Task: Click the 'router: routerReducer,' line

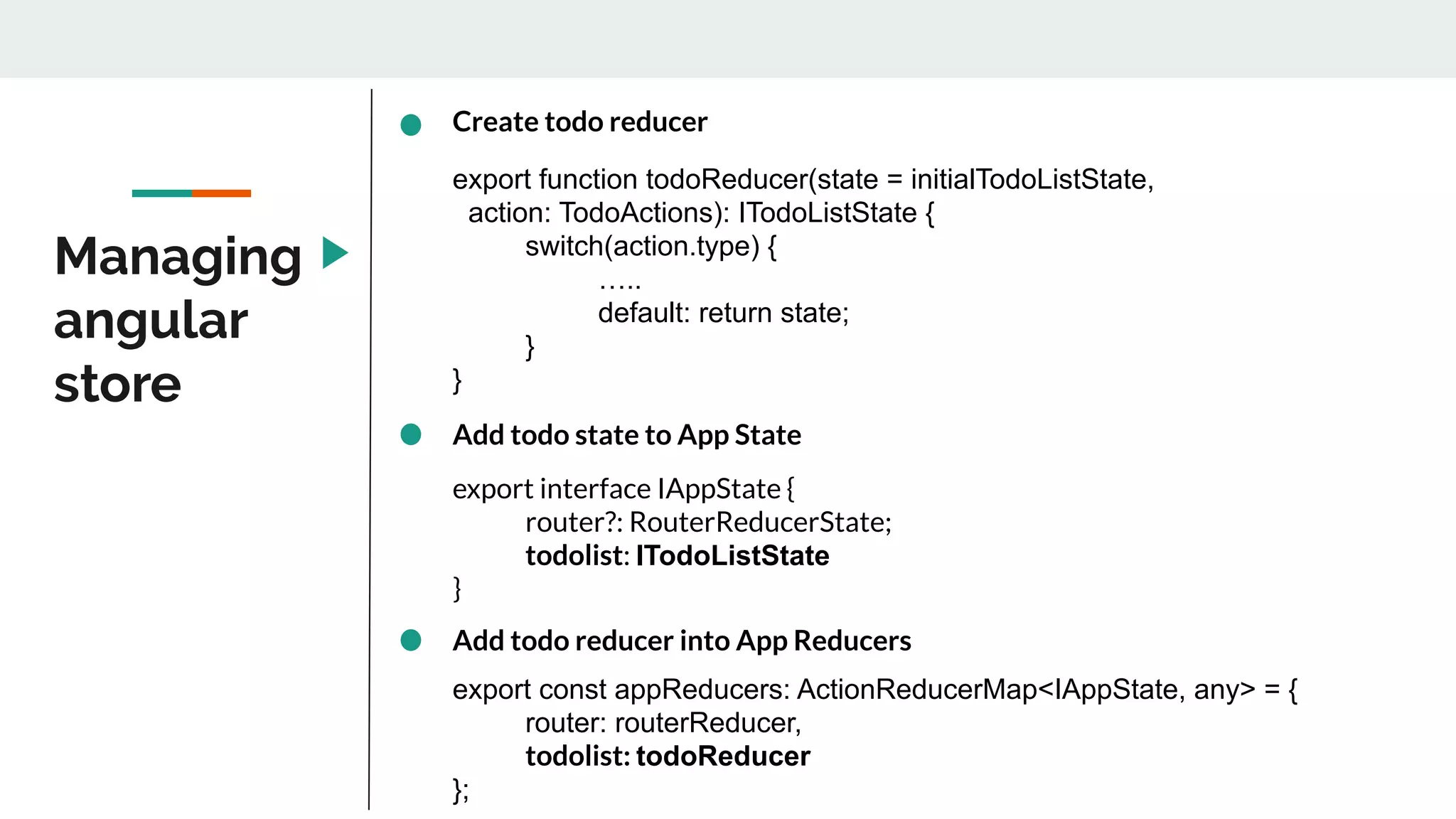Action: [663, 723]
